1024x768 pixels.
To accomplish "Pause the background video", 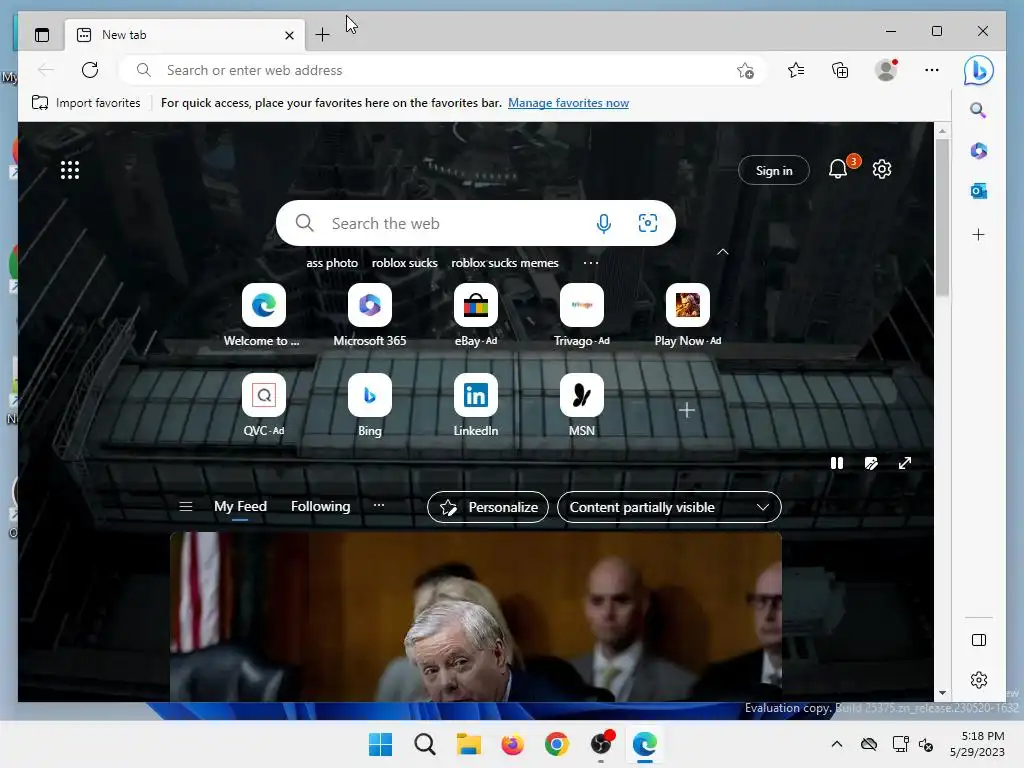I will point(837,463).
